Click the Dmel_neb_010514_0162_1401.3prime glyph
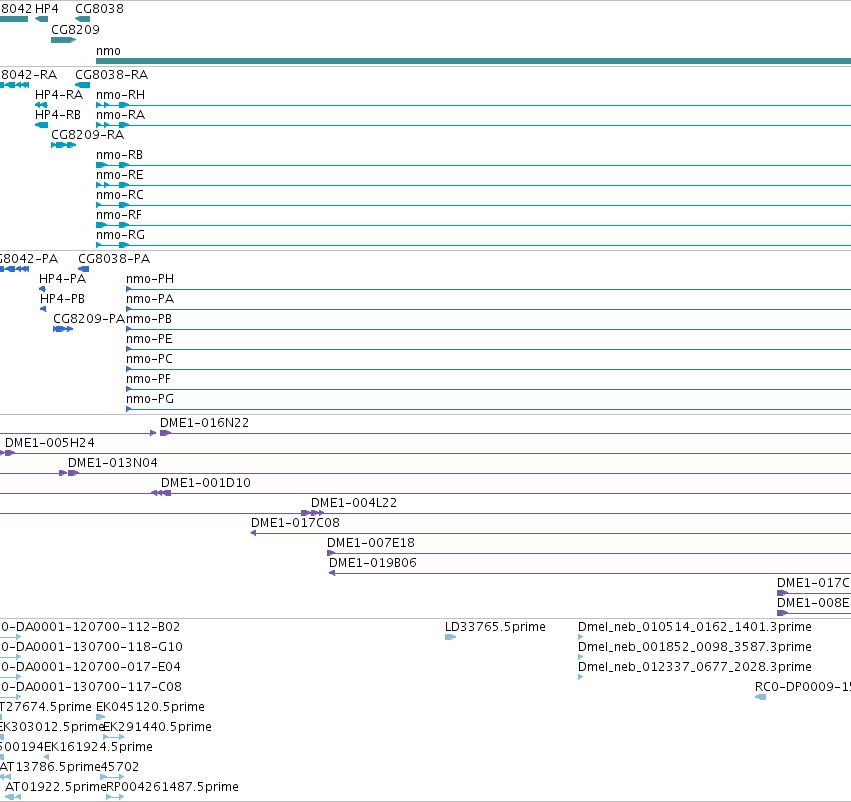This screenshot has height=802, width=851. click(x=581, y=637)
